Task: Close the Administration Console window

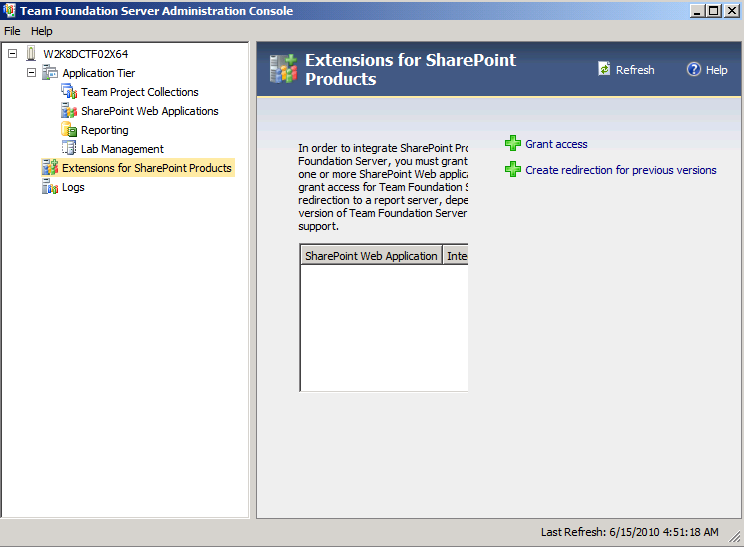Action: (732, 10)
